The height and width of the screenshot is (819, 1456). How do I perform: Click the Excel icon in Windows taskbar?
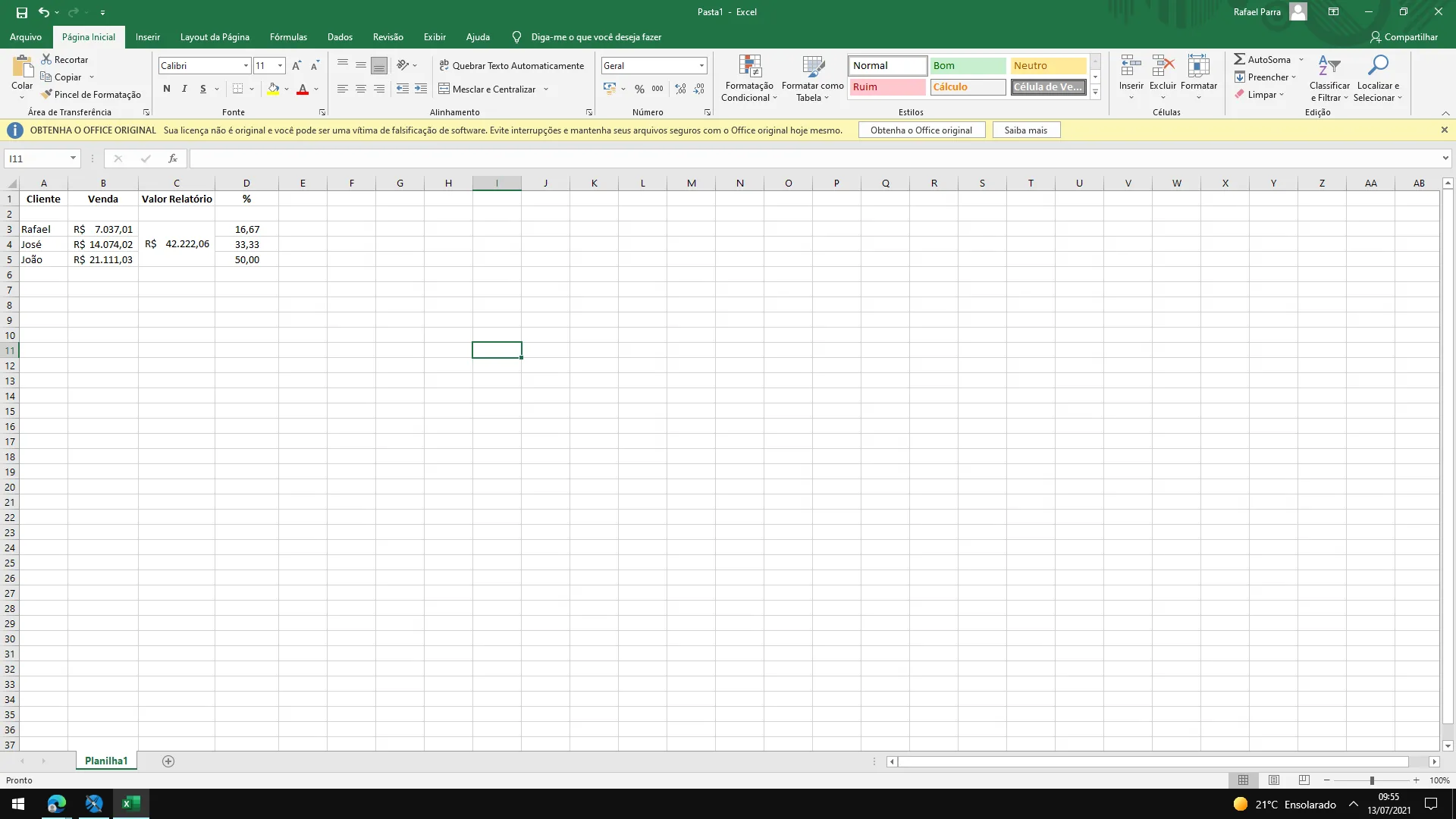[x=130, y=804]
